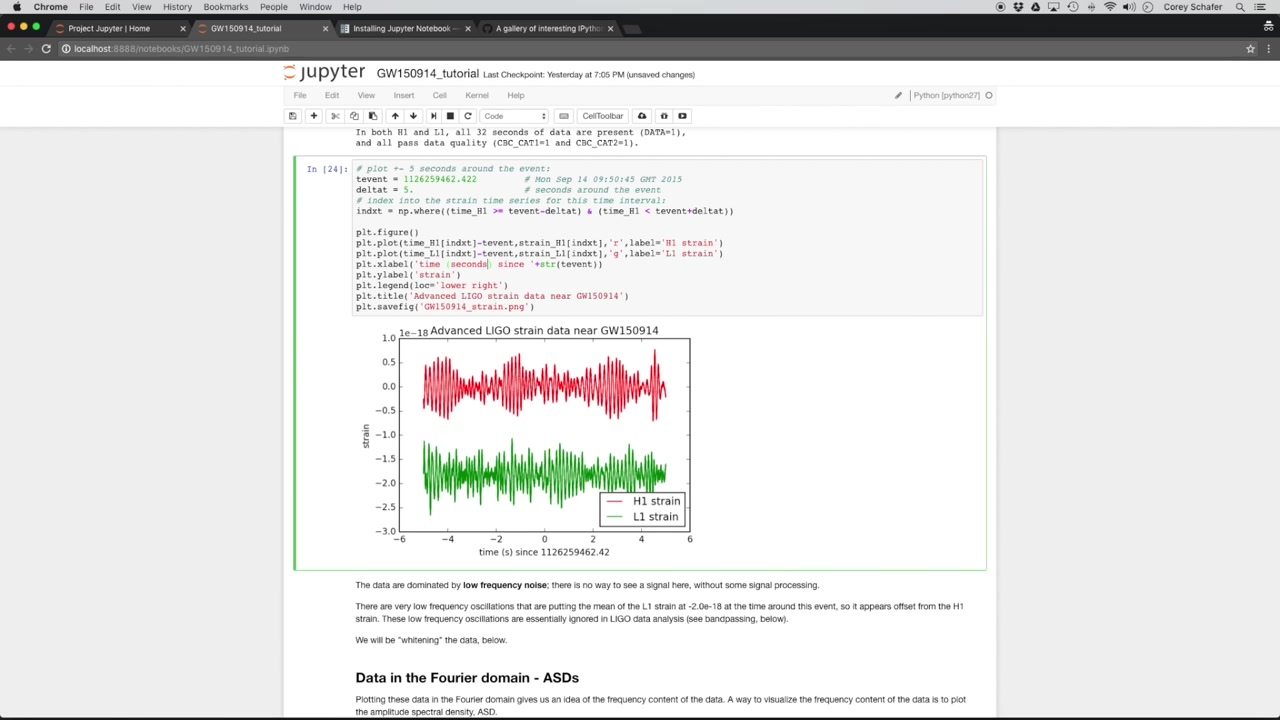Open Time Machine menu bar icon
This screenshot has width=1280, height=720.
click(x=1073, y=7)
